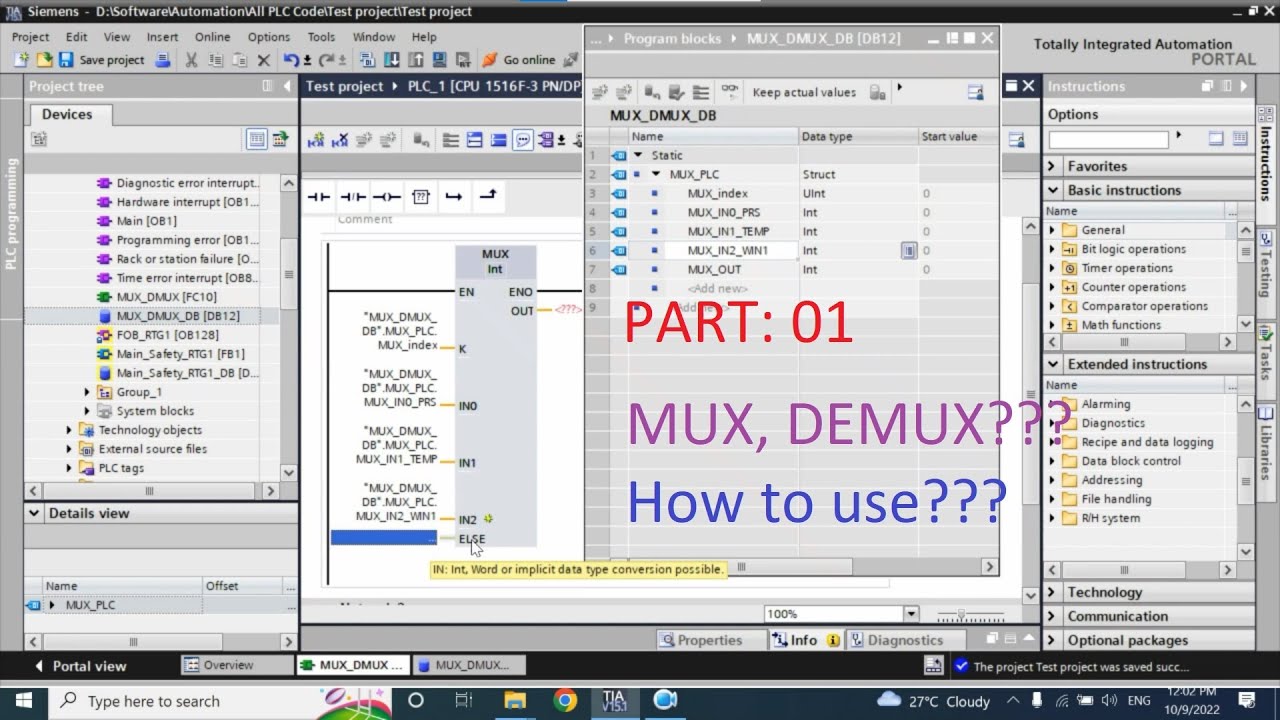Insert a normally open contact

(319, 197)
